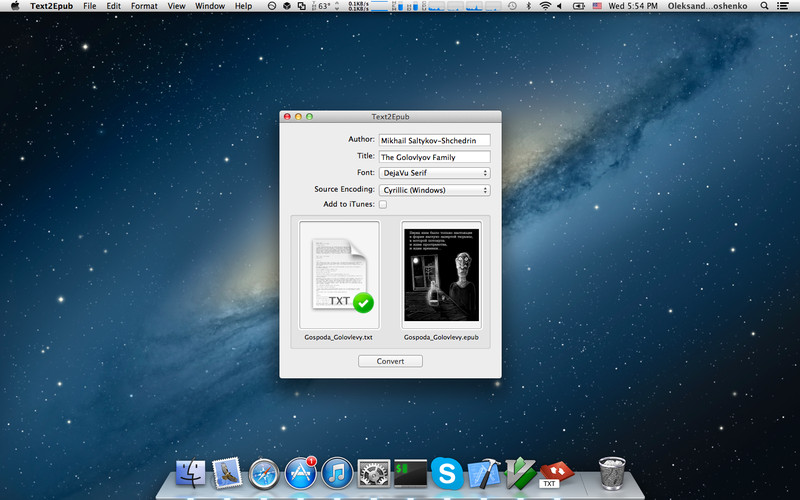Open Finder from the Dock
Viewport: 800px width, 500px height.
click(191, 473)
